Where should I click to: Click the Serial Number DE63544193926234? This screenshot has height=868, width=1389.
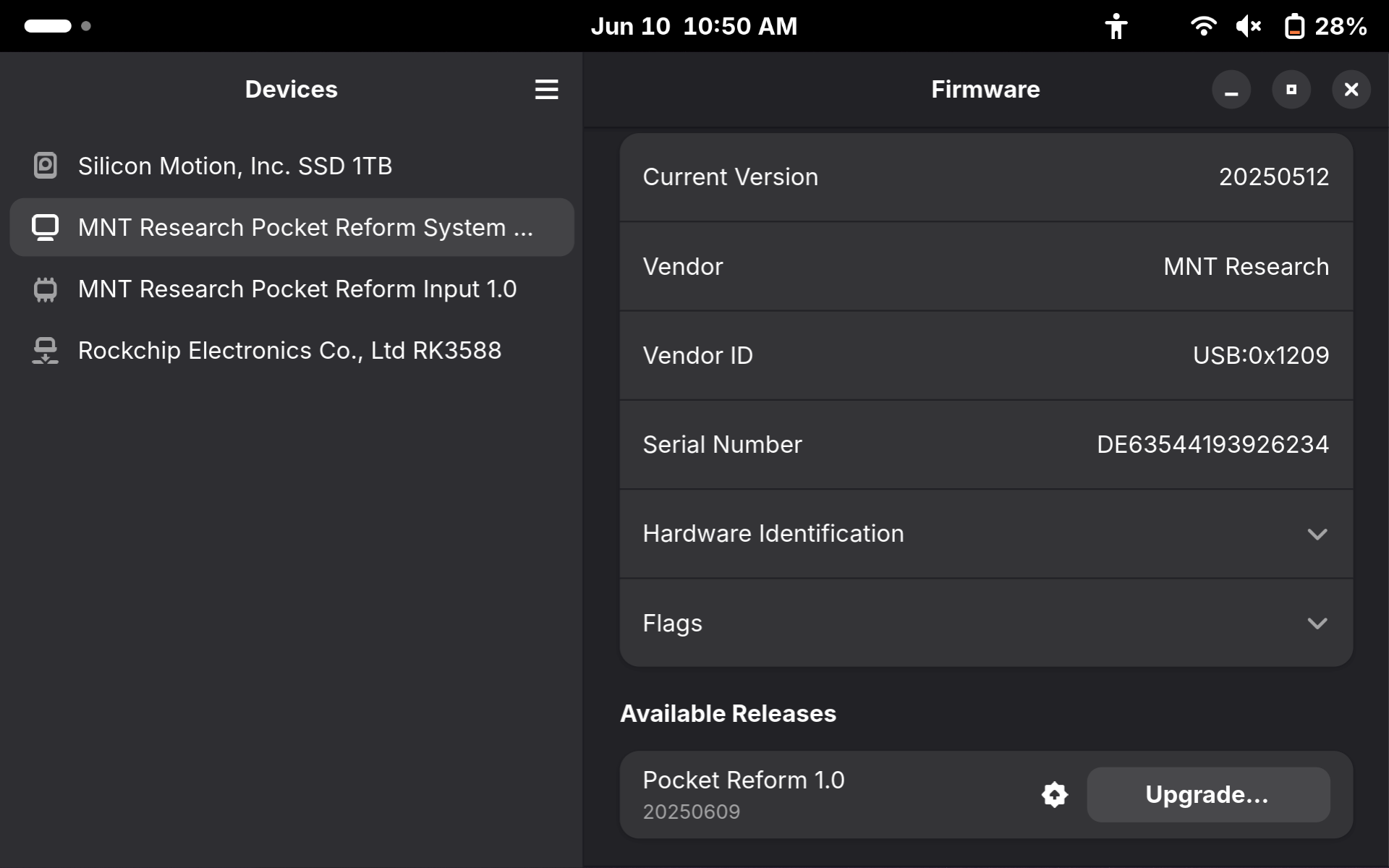[x=1212, y=444]
